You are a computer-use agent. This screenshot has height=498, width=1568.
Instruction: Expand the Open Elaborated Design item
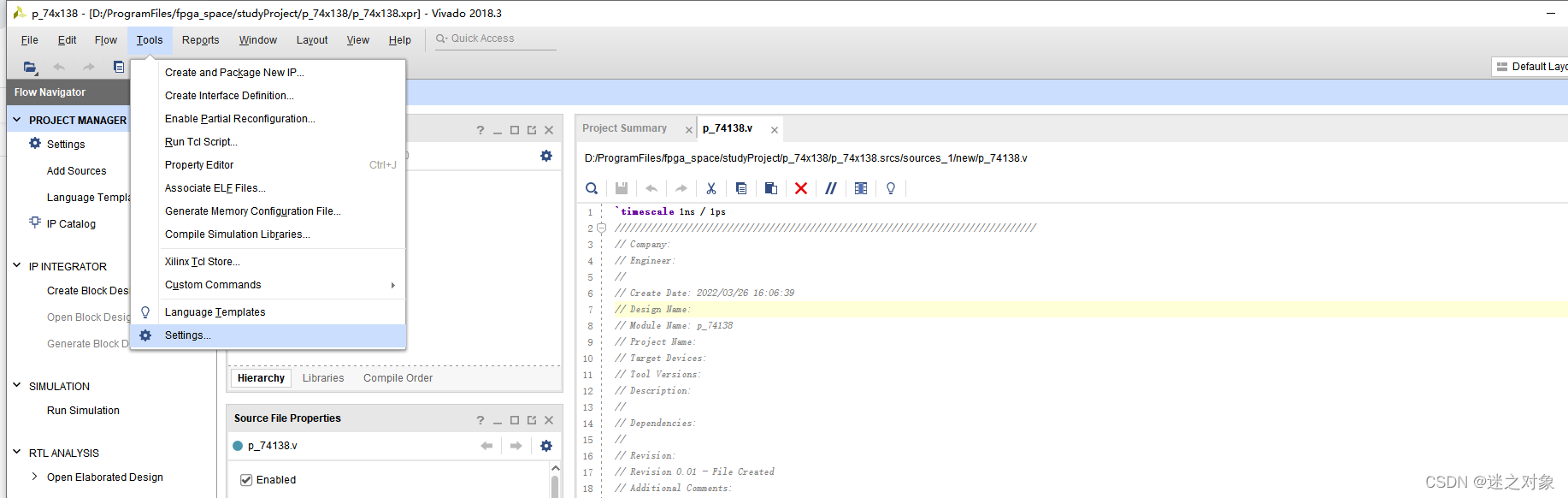34,477
